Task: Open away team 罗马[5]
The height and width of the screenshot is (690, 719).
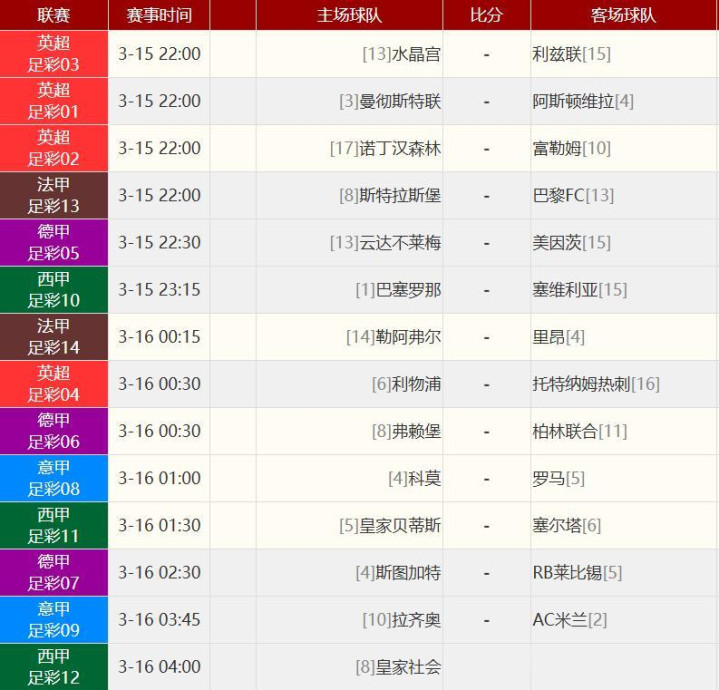Action: [559, 478]
